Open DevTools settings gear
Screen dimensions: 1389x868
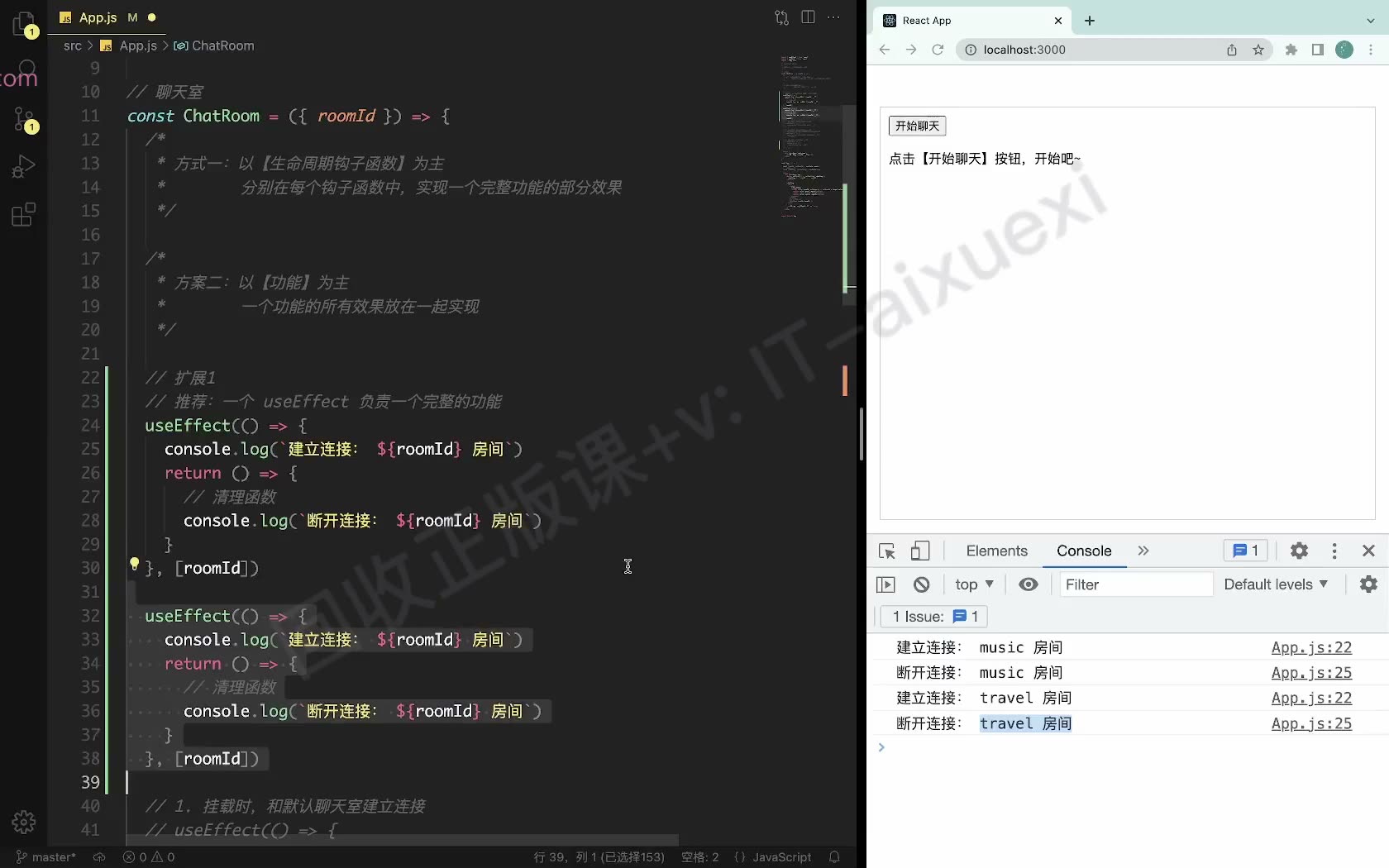coord(1299,551)
